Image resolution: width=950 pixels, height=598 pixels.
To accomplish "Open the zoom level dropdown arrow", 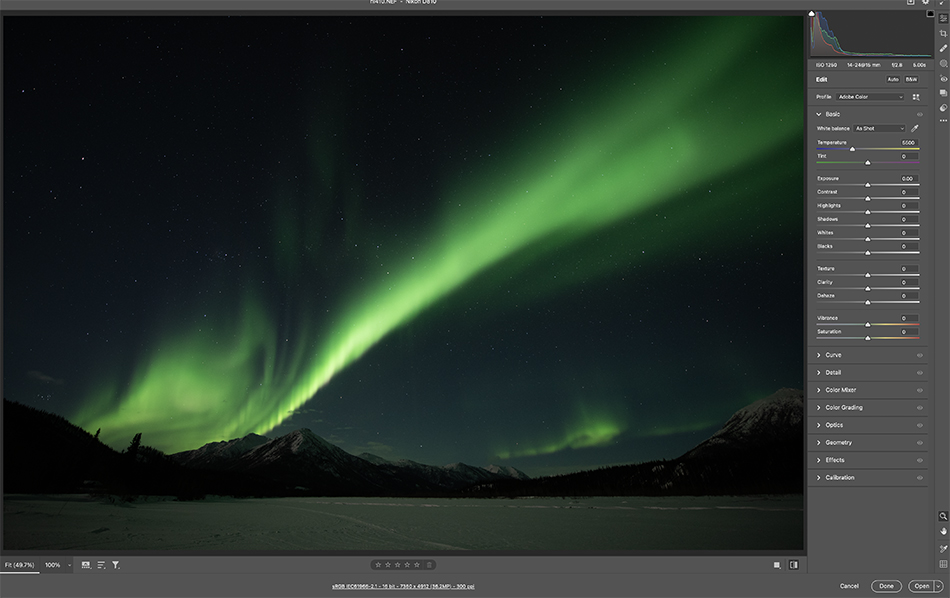I will pos(69,565).
